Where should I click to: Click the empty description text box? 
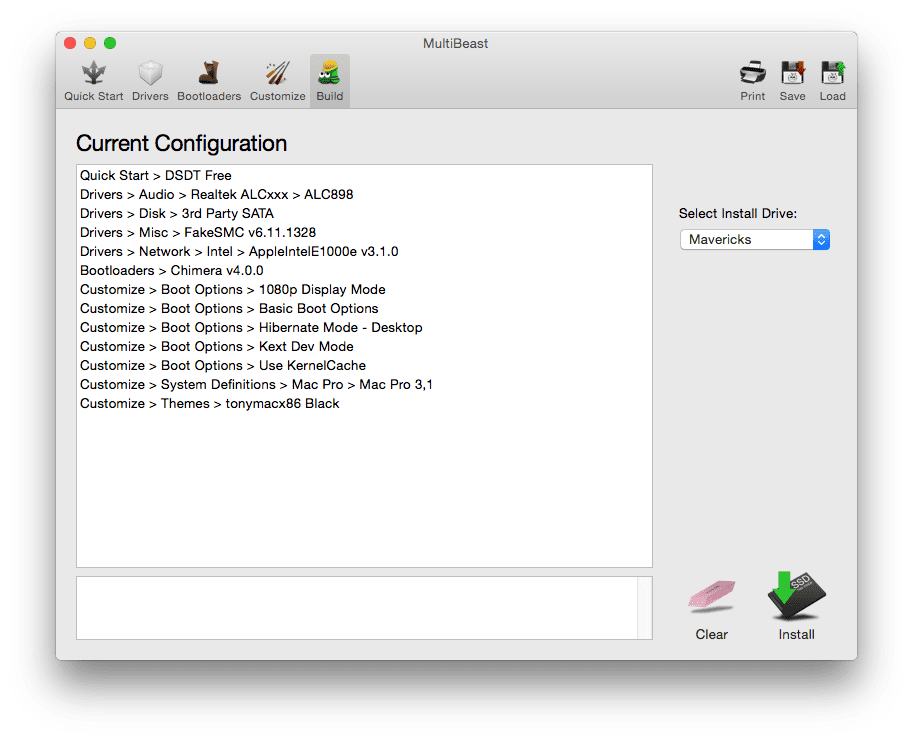tap(356, 608)
